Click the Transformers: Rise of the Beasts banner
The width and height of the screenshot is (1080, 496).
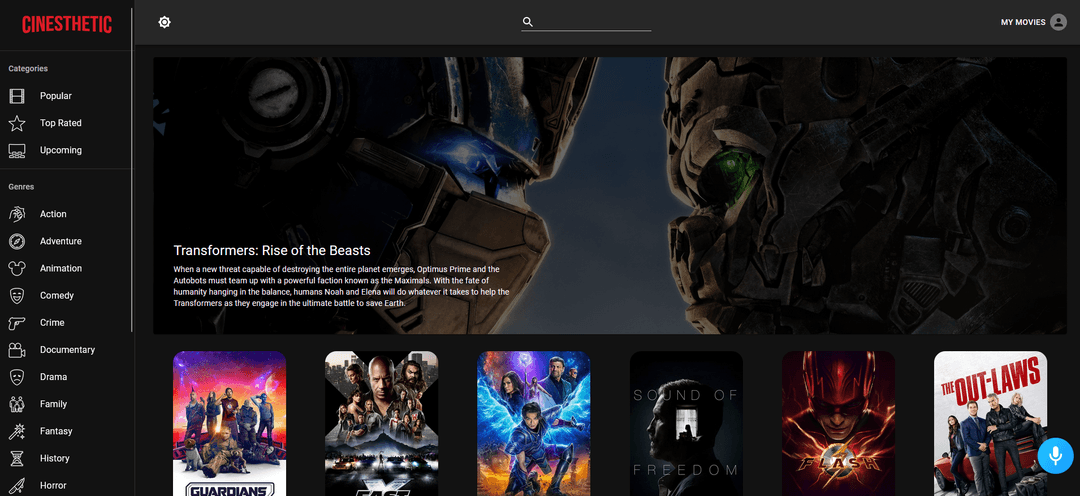[609, 195]
